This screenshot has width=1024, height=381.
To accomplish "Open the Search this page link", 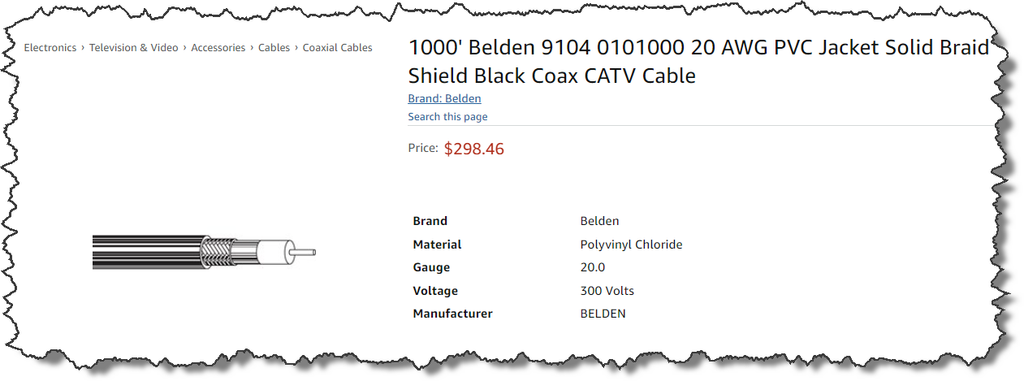I will point(448,117).
